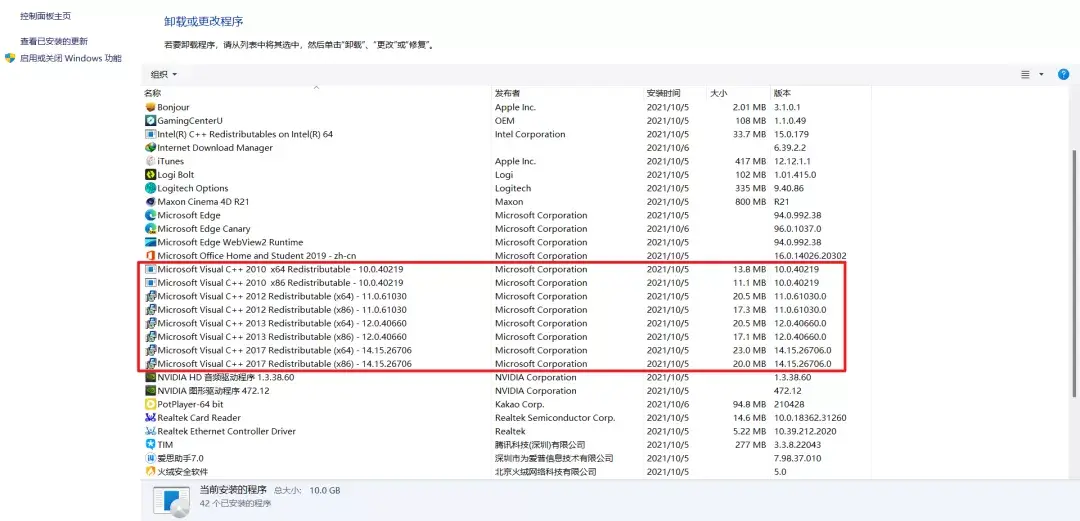Select the 爱思助手7.0 icon
Viewport: 1080px width, 521px height.
coord(151,458)
